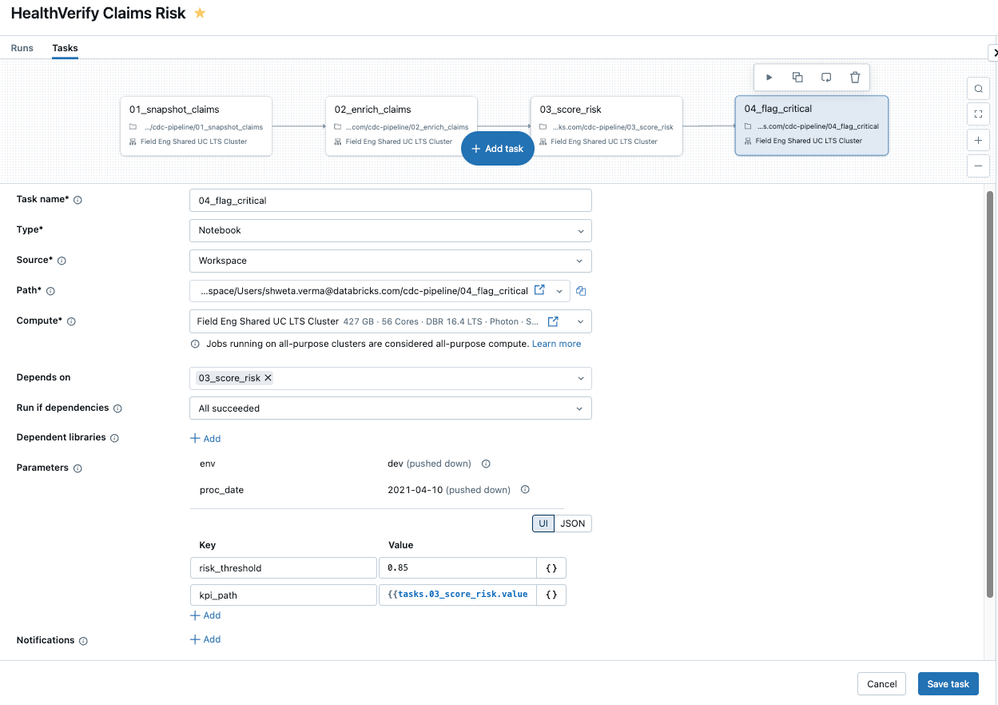Fit the task graph to view
The height and width of the screenshot is (705, 998).
(978, 114)
